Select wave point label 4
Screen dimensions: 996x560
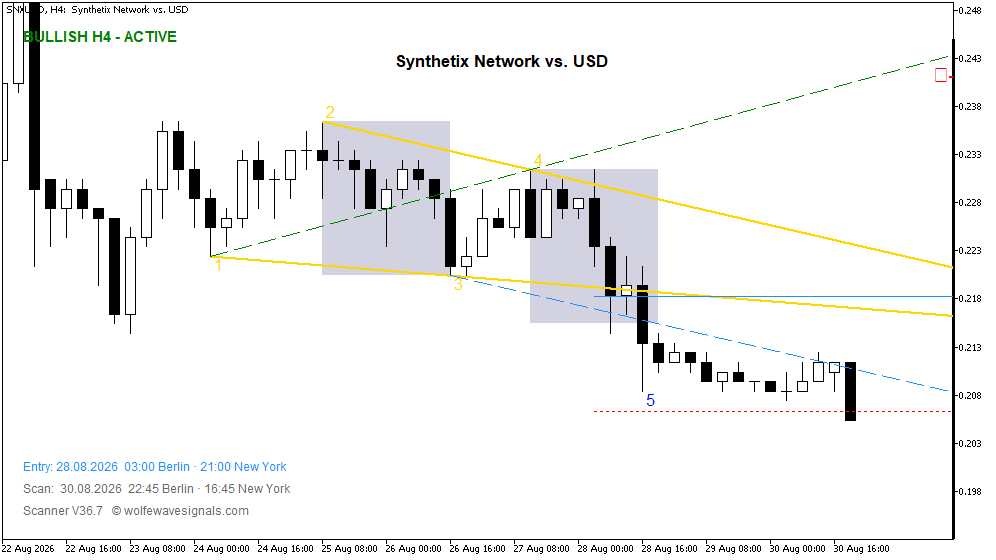(x=538, y=161)
